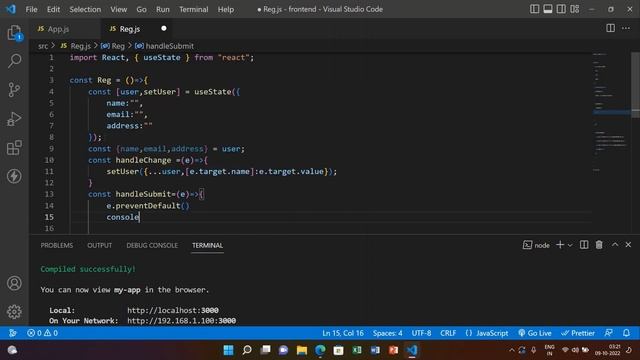Viewport: 640px width, 360px height.
Task: Open the Help menu
Action: 226,9
